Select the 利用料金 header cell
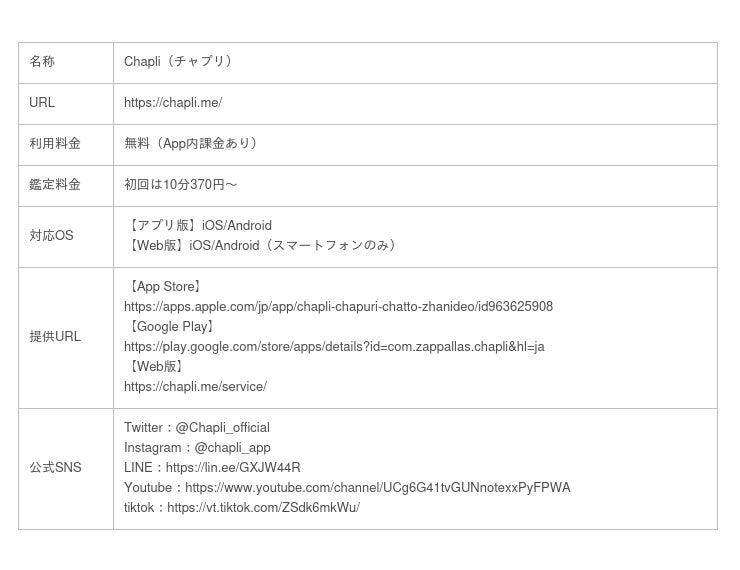 click(x=66, y=145)
